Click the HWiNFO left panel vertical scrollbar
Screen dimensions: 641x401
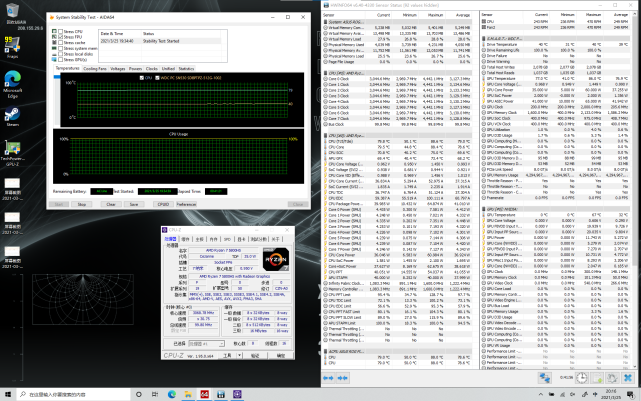point(476,200)
